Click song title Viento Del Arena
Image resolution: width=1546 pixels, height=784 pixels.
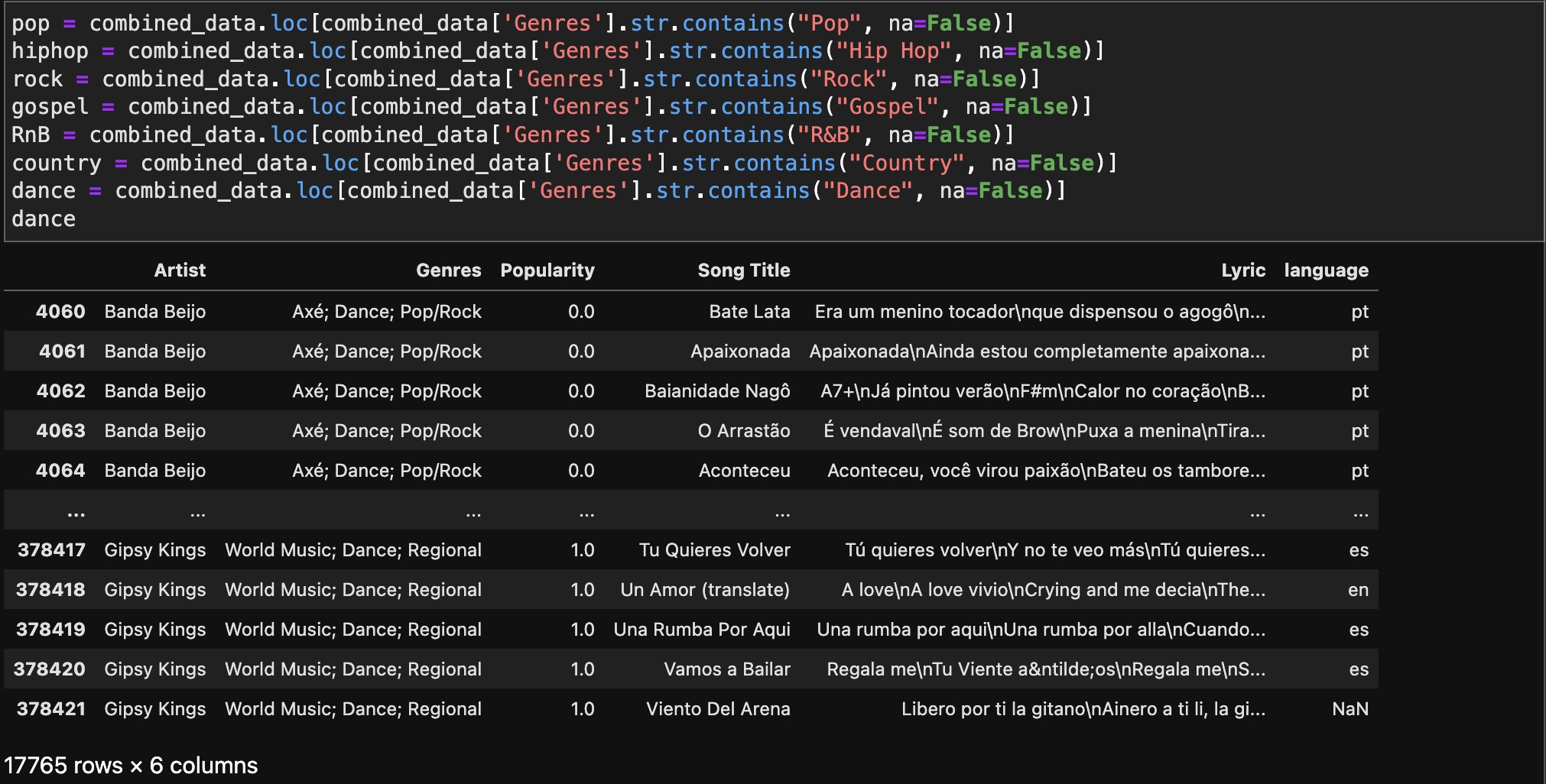[x=718, y=709]
